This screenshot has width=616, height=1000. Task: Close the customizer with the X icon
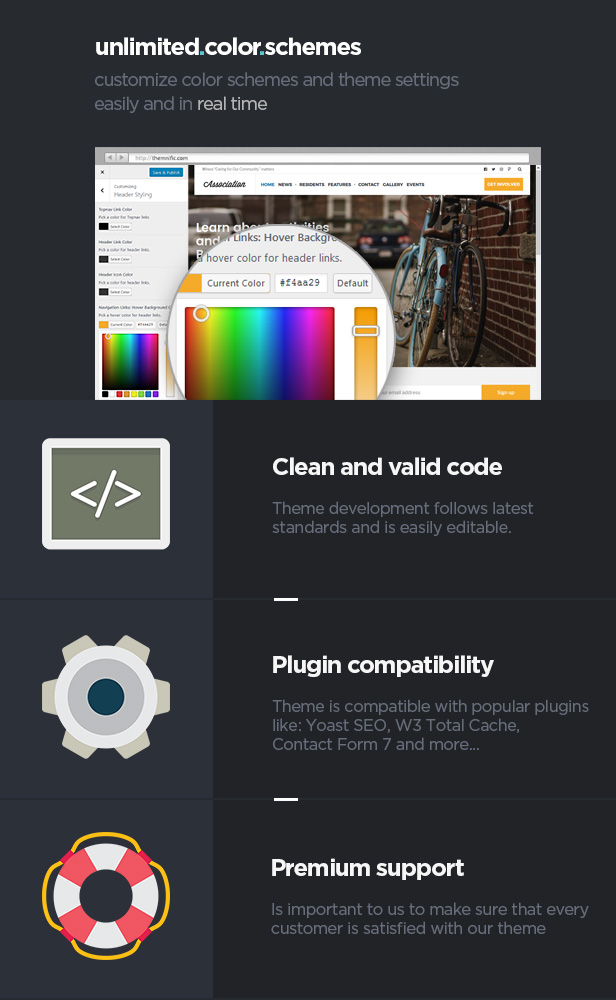pos(102,172)
